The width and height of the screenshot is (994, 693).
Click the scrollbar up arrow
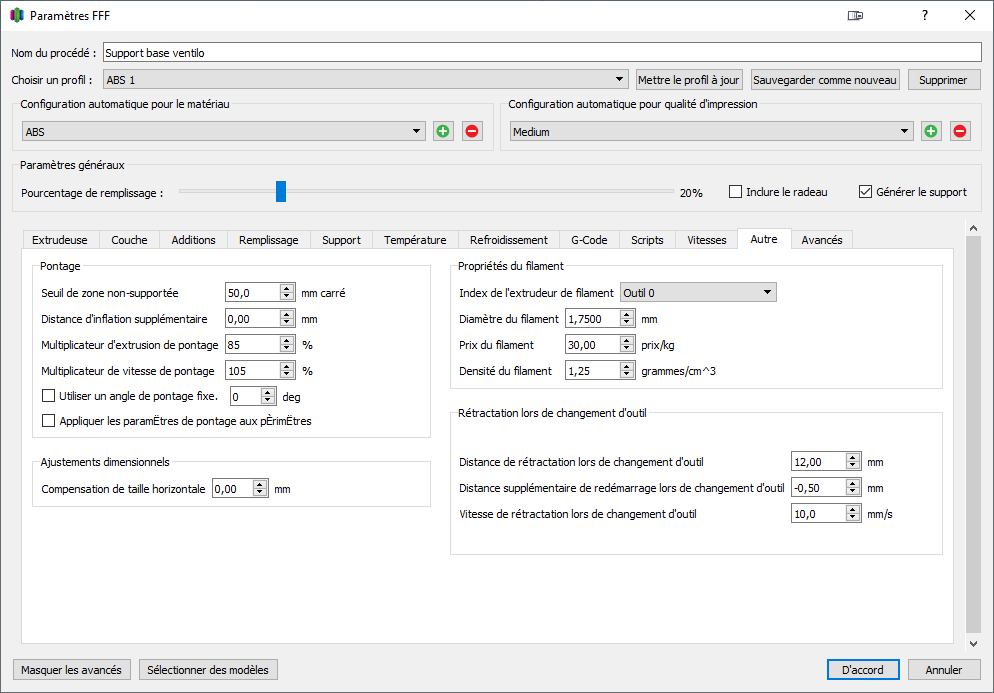(x=973, y=228)
